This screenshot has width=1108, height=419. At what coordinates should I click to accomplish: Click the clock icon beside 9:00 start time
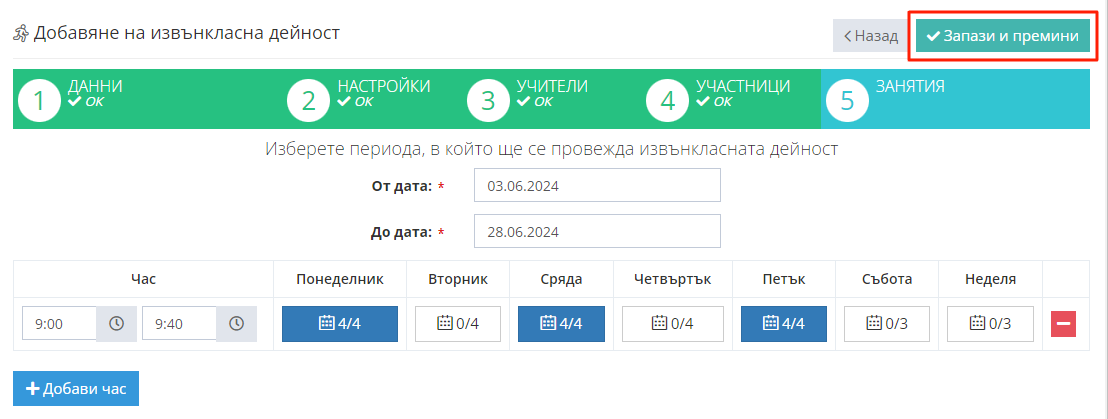click(x=116, y=324)
